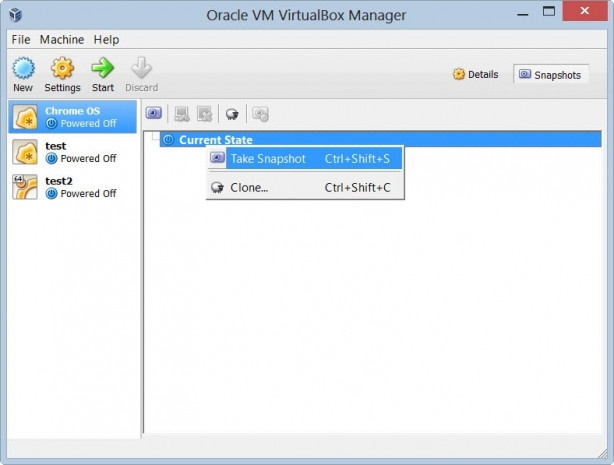The image size is (614, 465).
Task: Click the window resize grip corner
Action: point(602,453)
